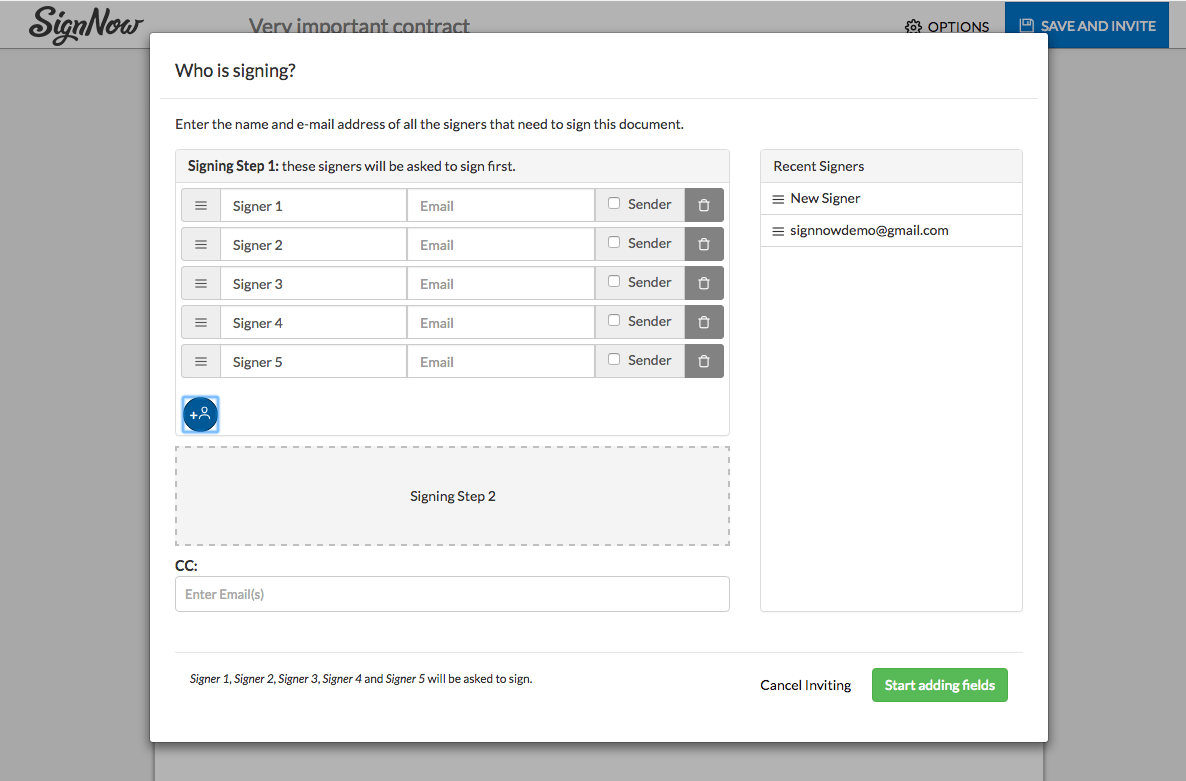Click handle icon beside signnowdemo@gmail.com
The width and height of the screenshot is (1186, 781).
click(x=778, y=231)
